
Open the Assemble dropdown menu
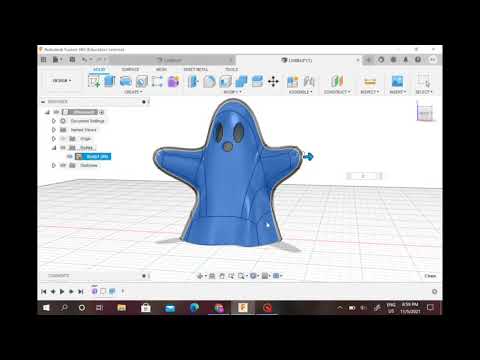[x=300, y=92]
